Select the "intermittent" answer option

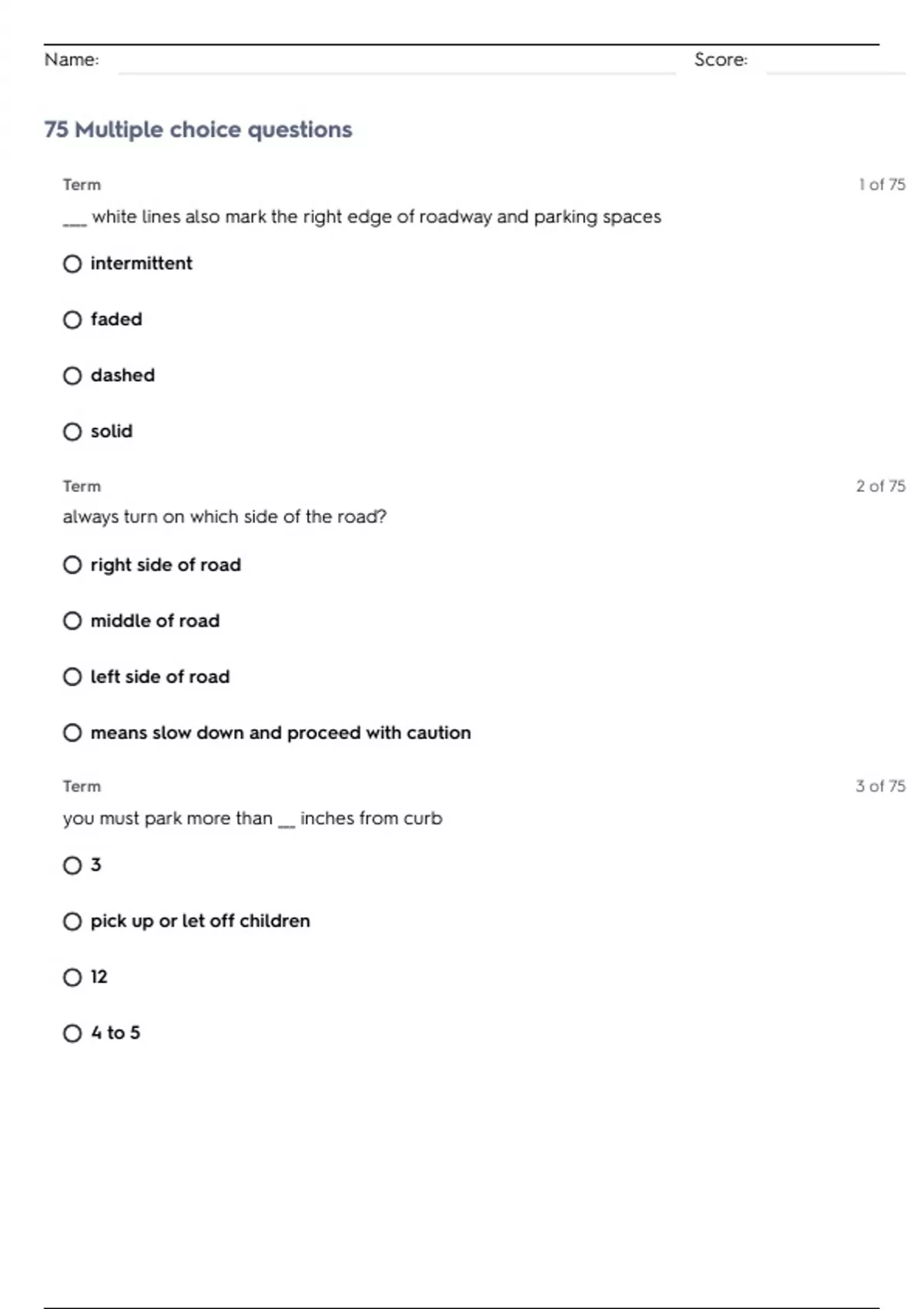[x=72, y=264]
